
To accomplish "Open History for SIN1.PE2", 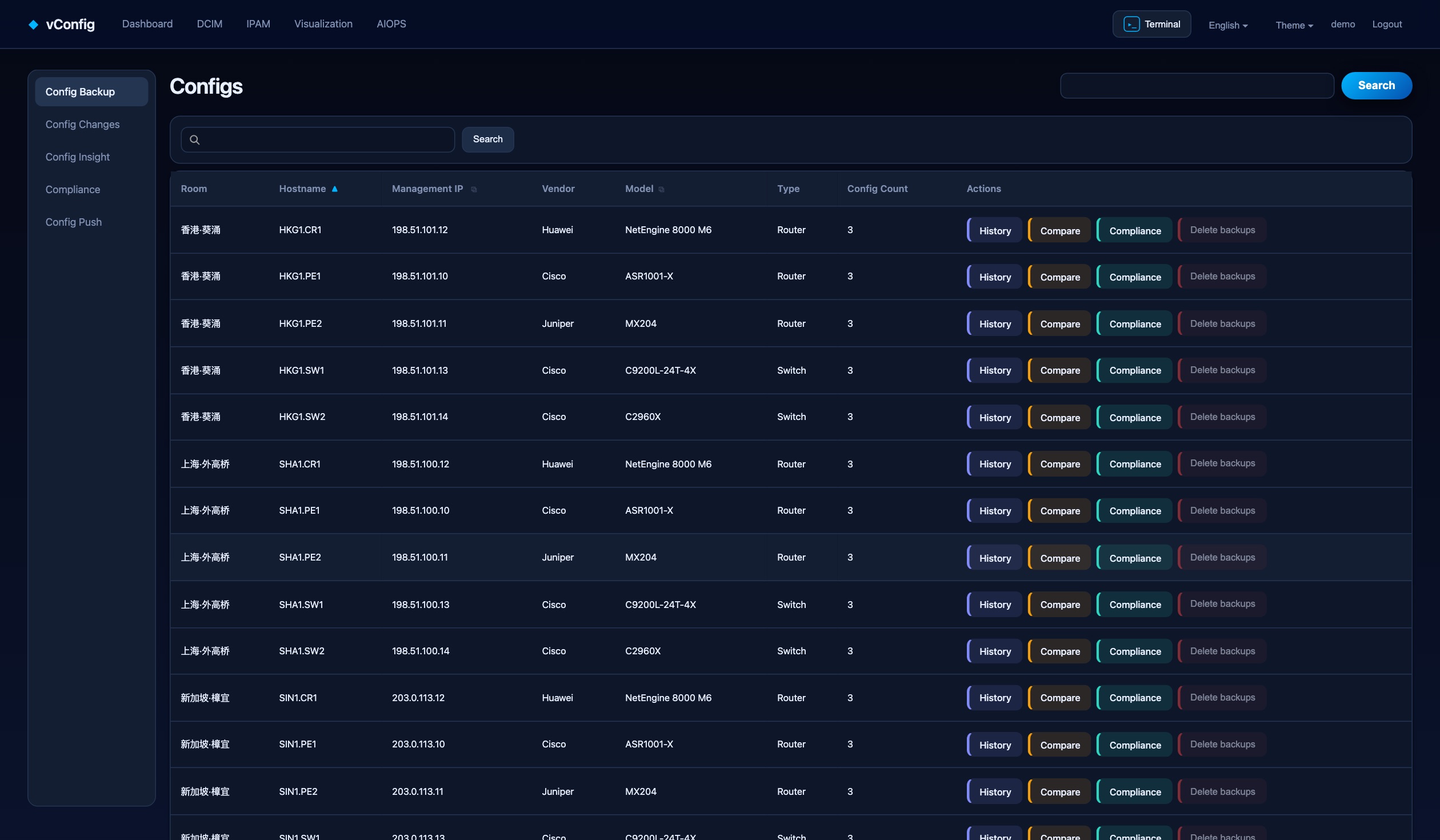I will coord(995,791).
